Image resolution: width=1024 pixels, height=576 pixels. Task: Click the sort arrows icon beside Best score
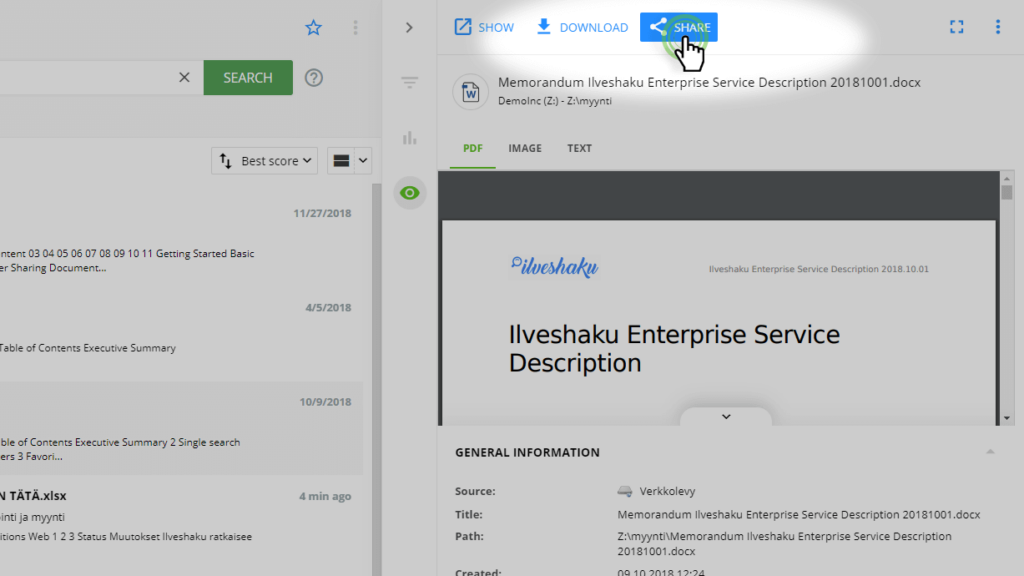tap(225, 161)
